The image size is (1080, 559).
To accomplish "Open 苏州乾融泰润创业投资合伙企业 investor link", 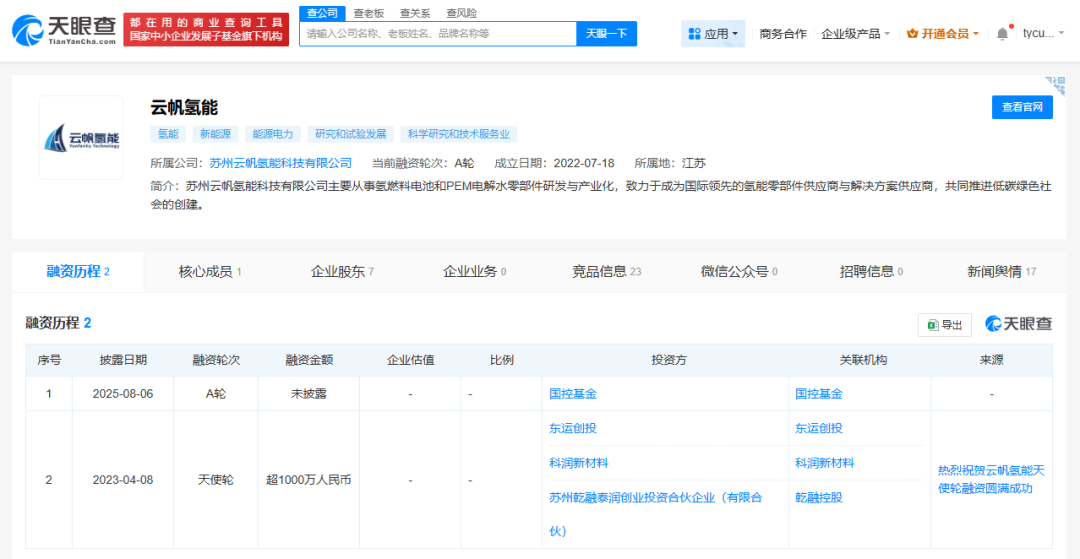I will (656, 514).
